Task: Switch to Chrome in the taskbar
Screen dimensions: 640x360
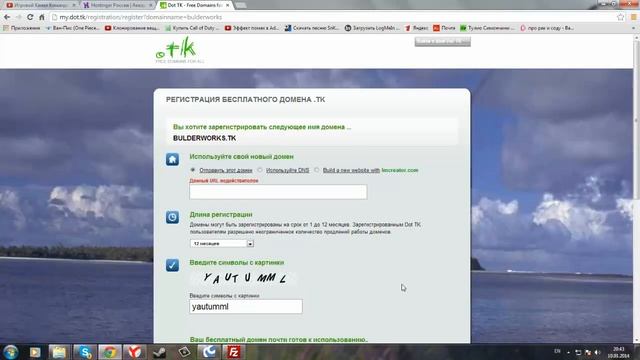Action: pos(109,352)
